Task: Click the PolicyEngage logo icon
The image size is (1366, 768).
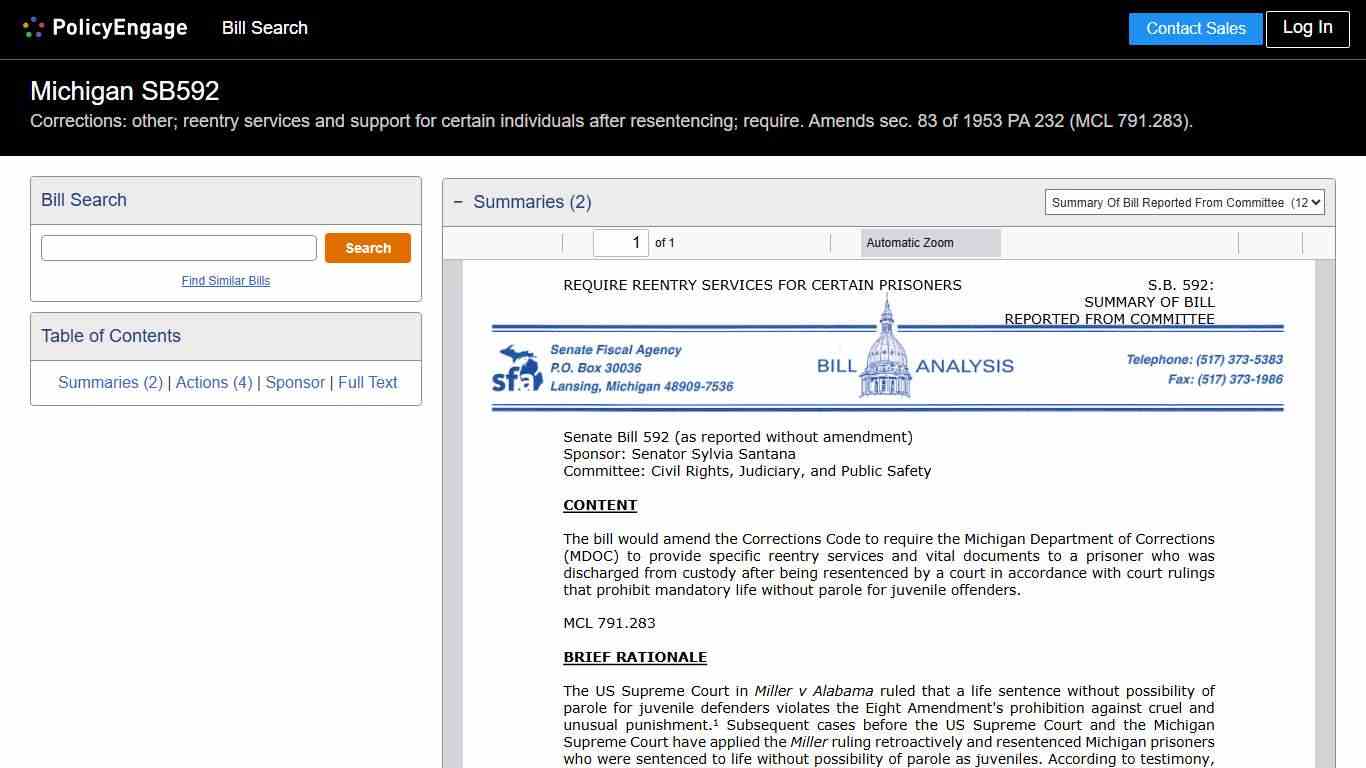Action: (x=33, y=27)
